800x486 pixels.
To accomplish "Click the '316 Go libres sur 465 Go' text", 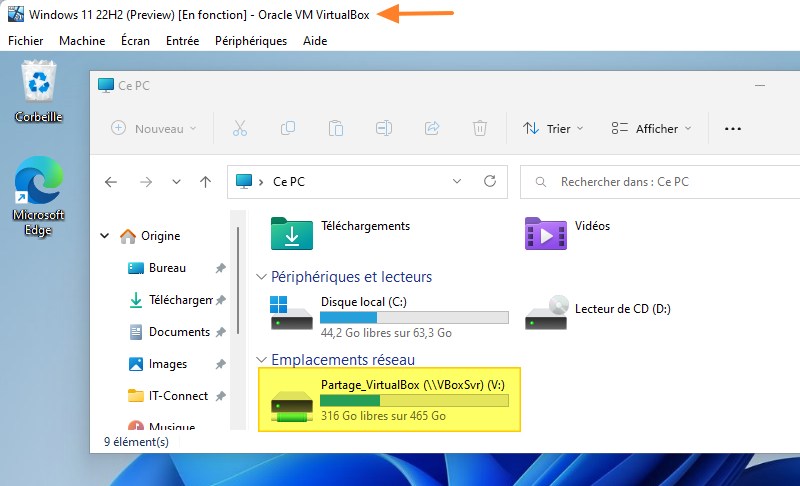I will [383, 416].
